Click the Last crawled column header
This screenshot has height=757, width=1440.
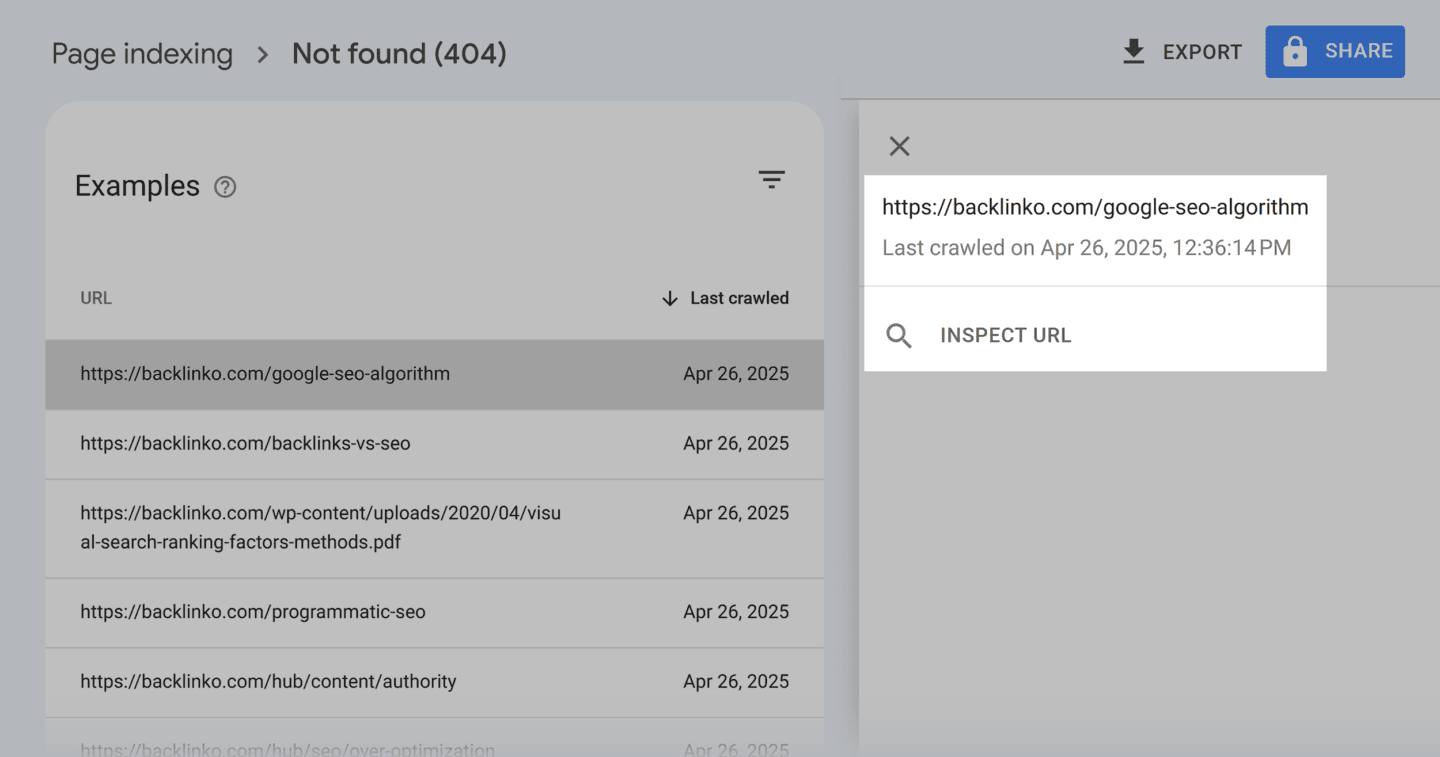pyautogui.click(x=739, y=297)
